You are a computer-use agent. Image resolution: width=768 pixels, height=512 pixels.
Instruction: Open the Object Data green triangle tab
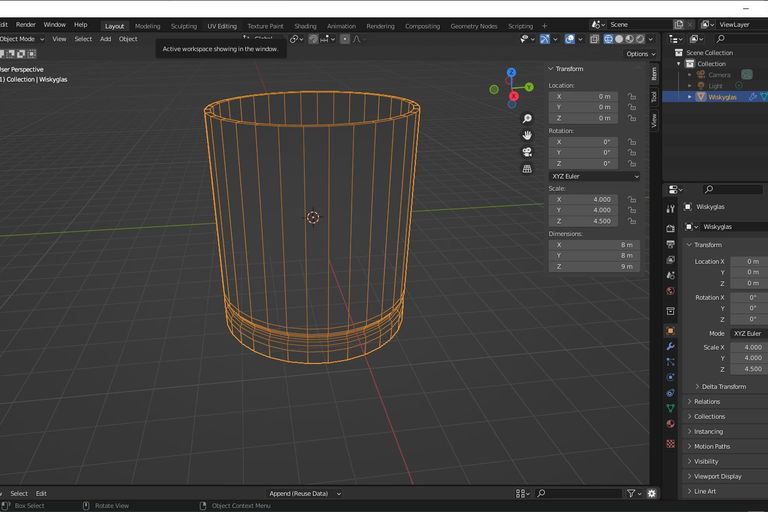click(x=671, y=408)
